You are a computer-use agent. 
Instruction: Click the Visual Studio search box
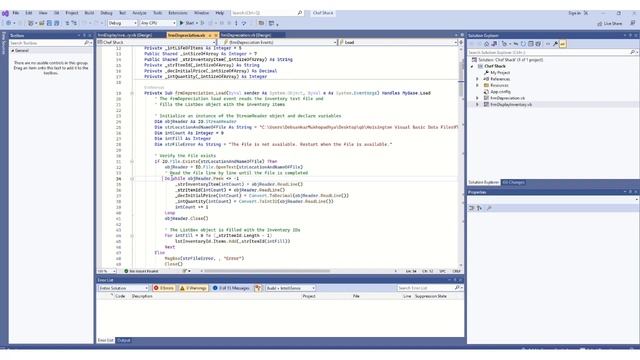[267, 13]
